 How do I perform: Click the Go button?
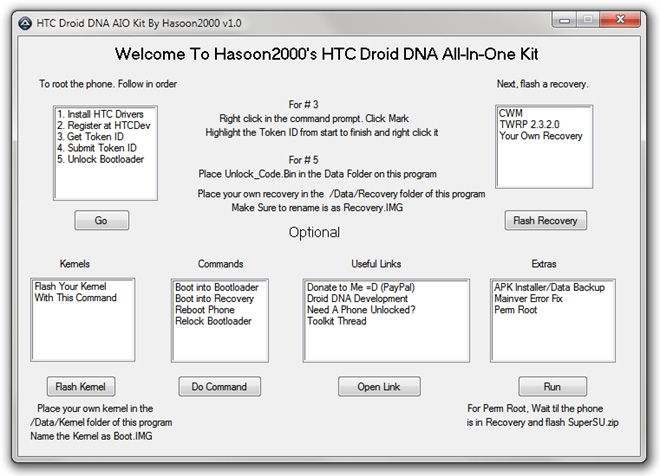(x=101, y=220)
